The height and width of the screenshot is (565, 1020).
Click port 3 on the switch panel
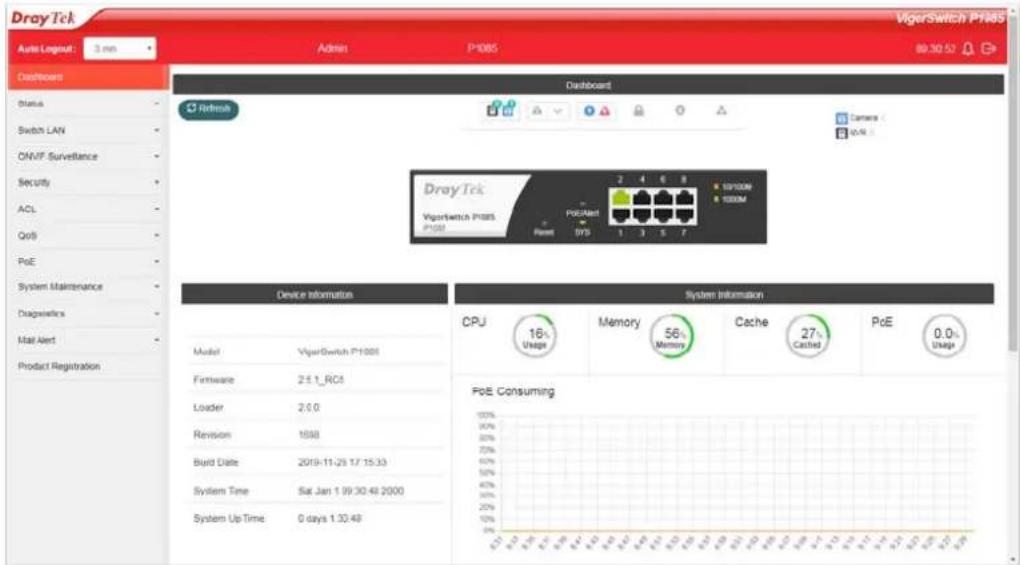pos(642,215)
